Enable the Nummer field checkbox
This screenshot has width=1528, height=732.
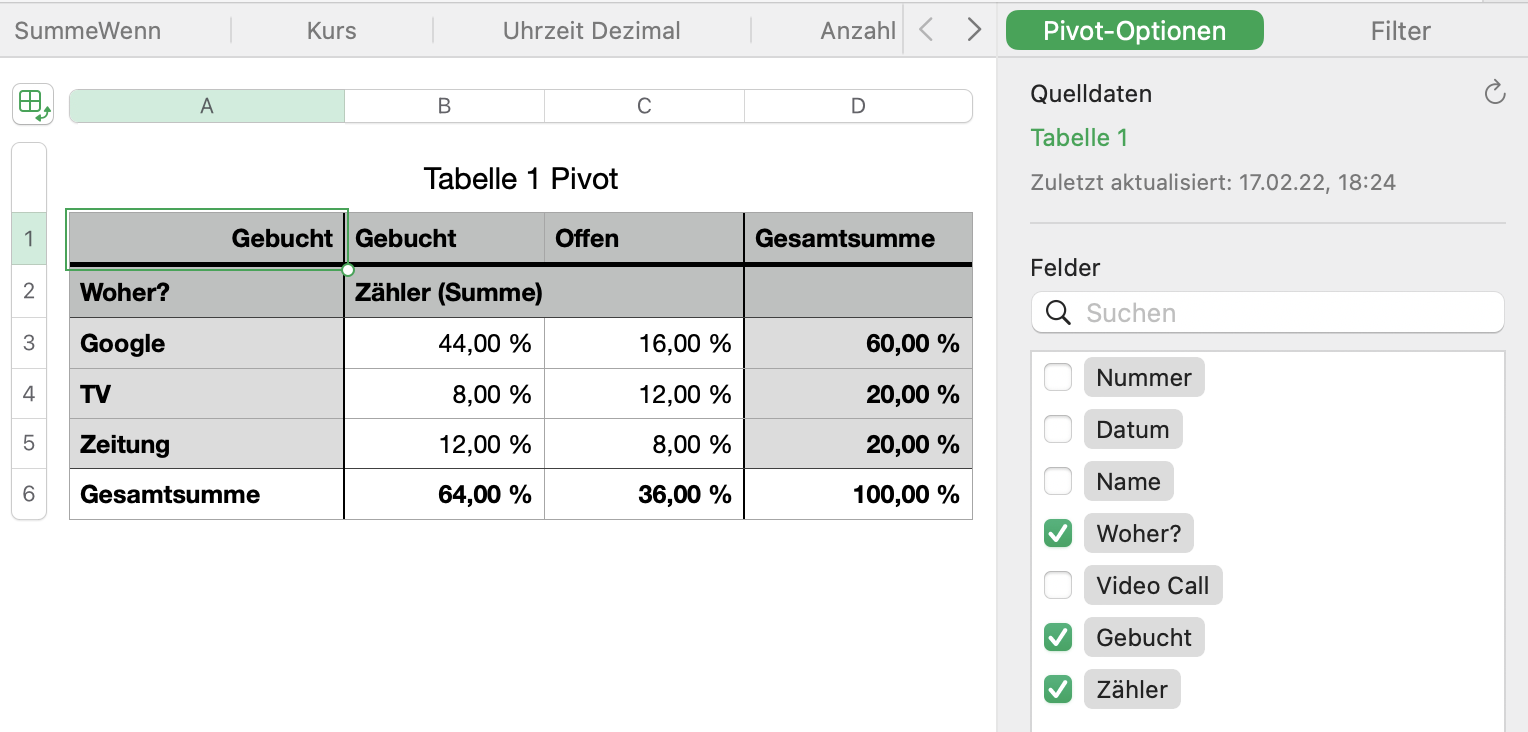point(1058,378)
